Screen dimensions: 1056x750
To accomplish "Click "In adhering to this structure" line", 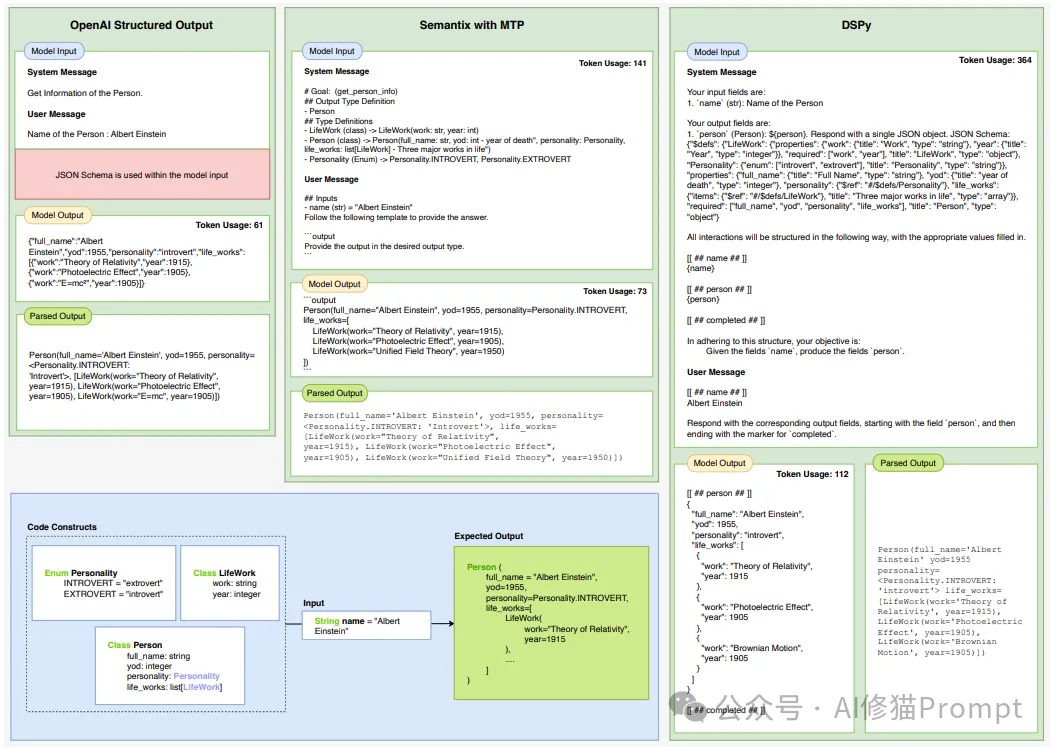I will 773,341.
